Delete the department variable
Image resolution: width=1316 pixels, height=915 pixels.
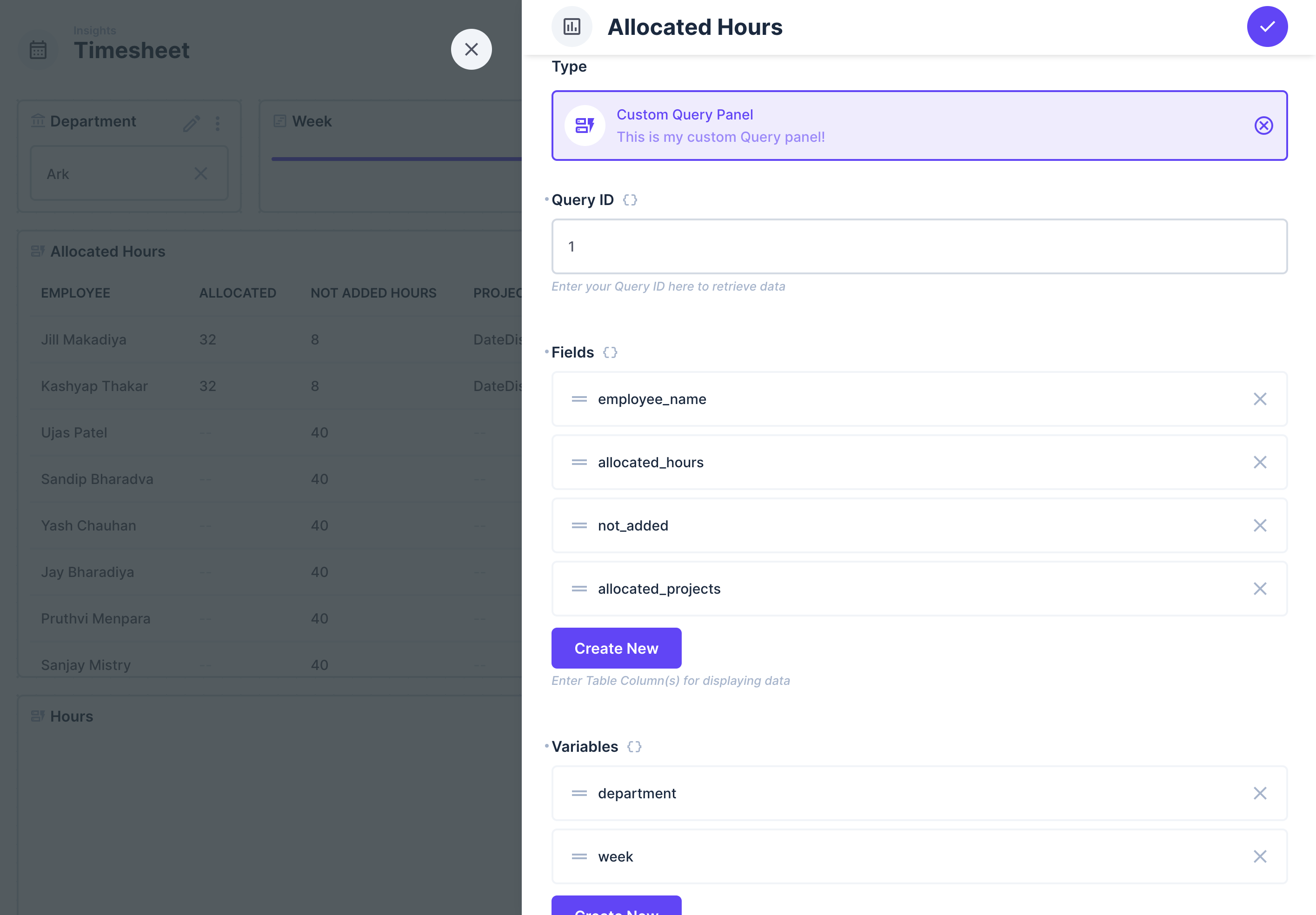1259,793
